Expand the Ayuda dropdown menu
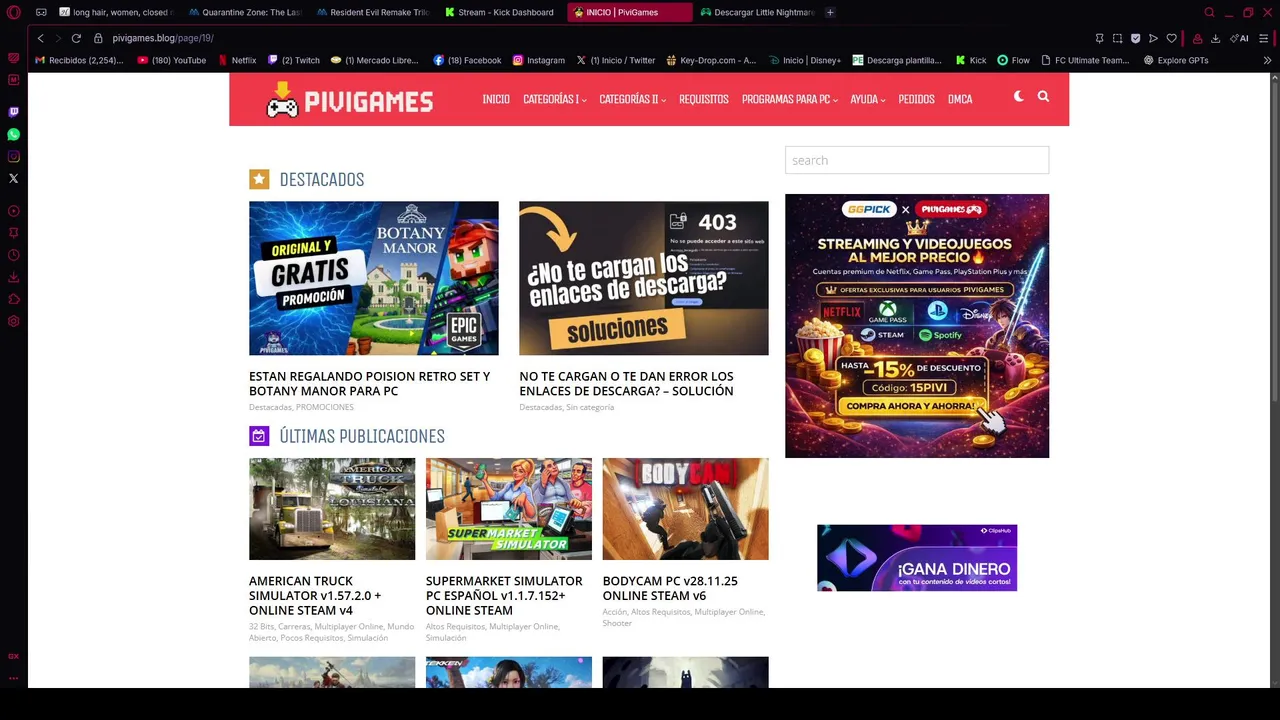 [867, 99]
